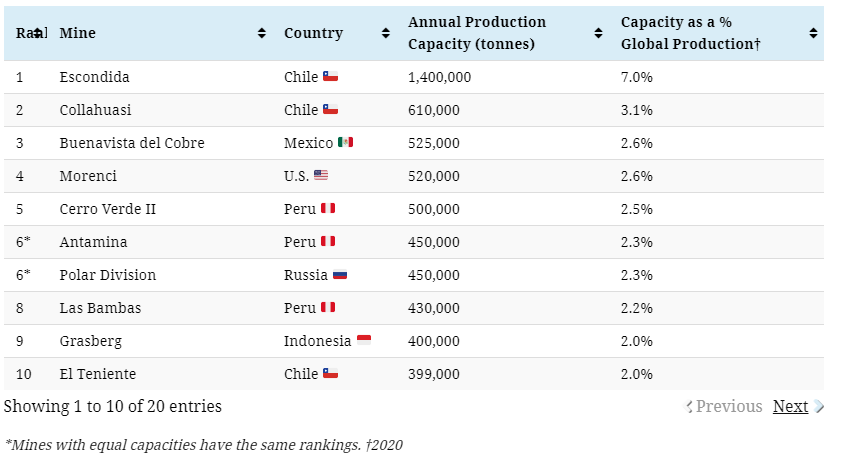Click the Peru flag in Las Bambas row
The height and width of the screenshot is (465, 841).
[x=328, y=308]
